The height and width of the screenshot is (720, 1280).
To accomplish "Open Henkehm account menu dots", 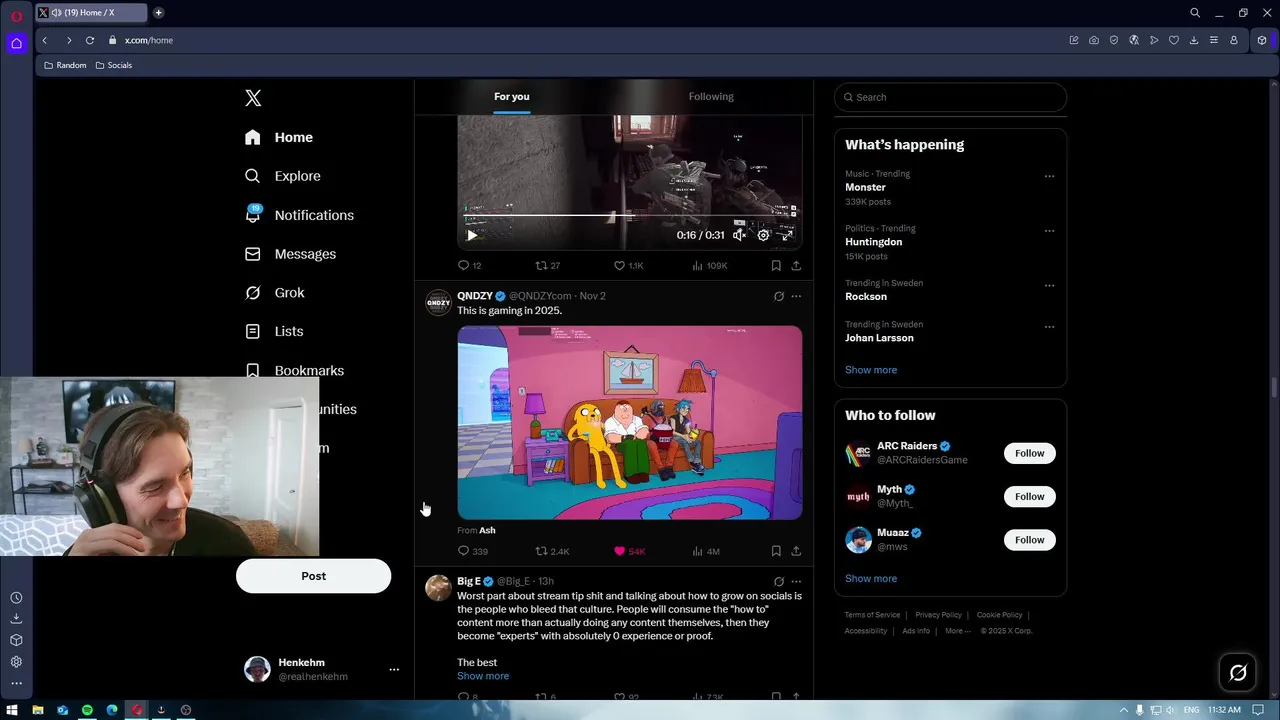I will [x=394, y=670].
